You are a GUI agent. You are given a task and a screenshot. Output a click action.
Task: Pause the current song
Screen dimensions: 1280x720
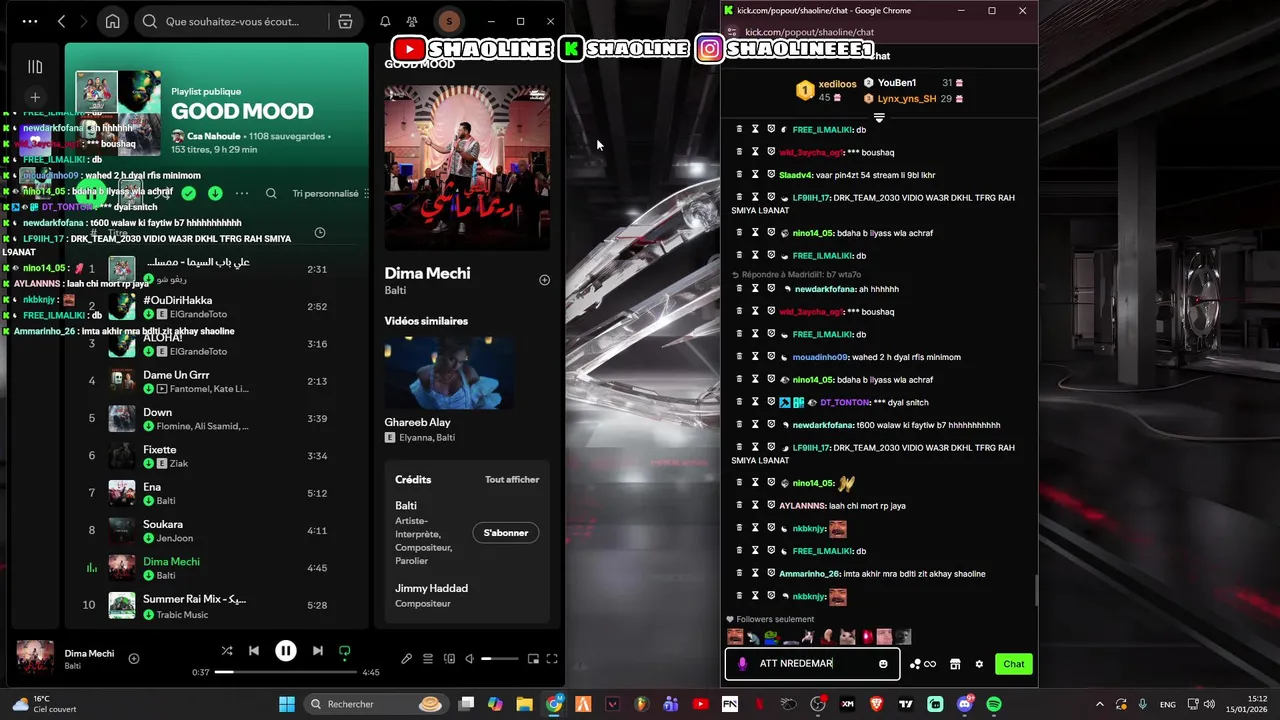[x=286, y=651]
